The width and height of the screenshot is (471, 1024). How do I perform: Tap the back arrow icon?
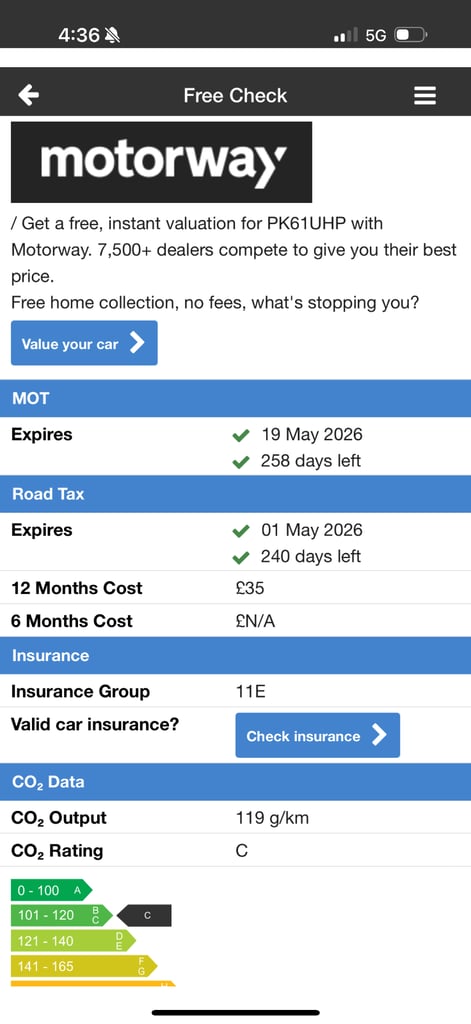coord(29,95)
